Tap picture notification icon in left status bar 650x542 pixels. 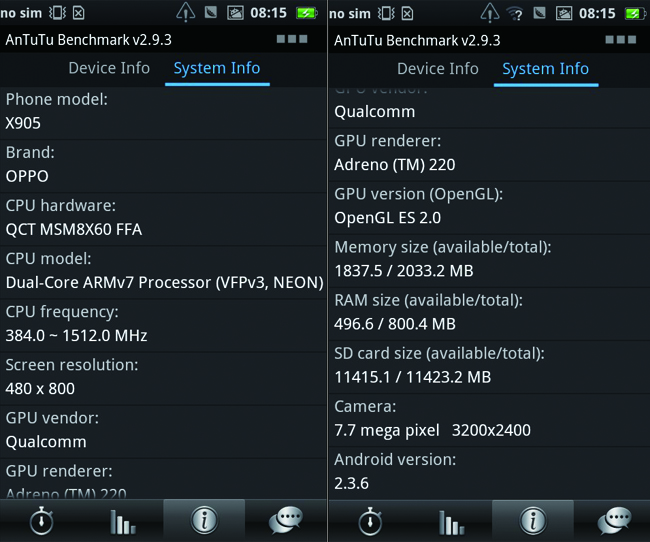point(235,13)
